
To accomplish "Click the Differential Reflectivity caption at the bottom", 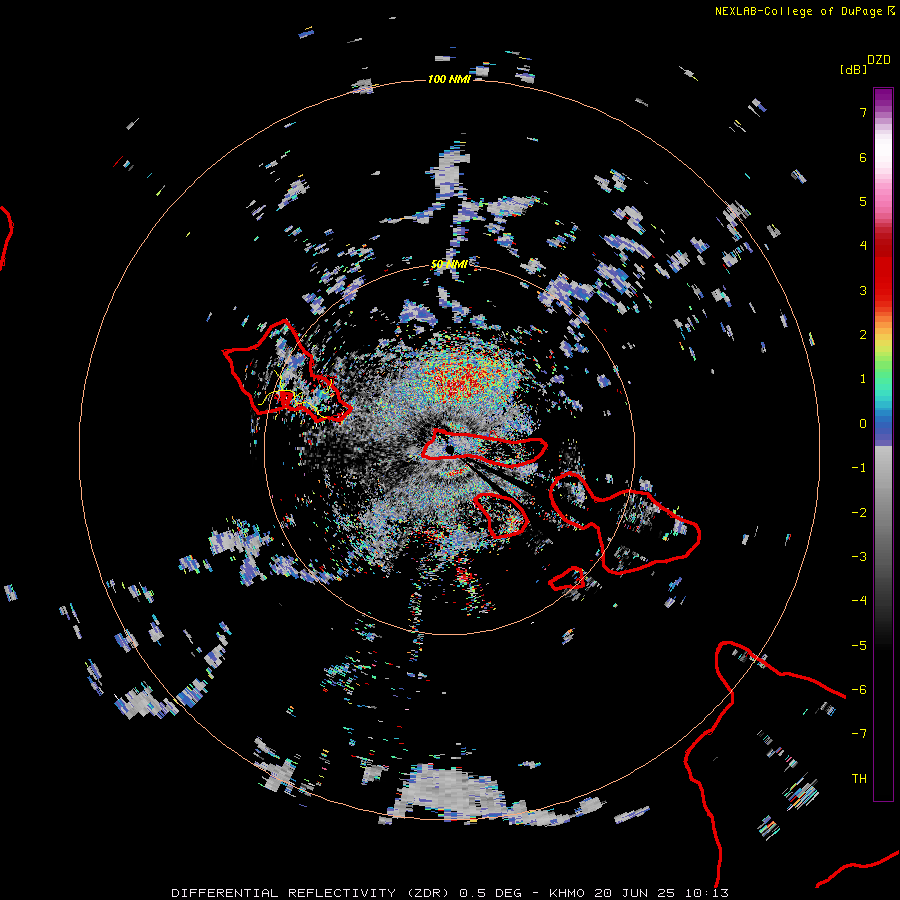I will (x=450, y=893).
